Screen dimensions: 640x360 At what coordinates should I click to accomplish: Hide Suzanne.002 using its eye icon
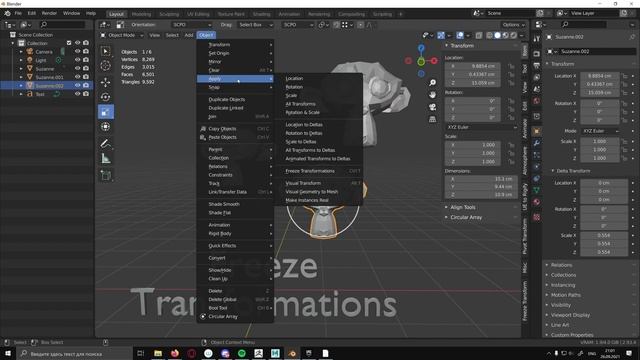point(78,85)
